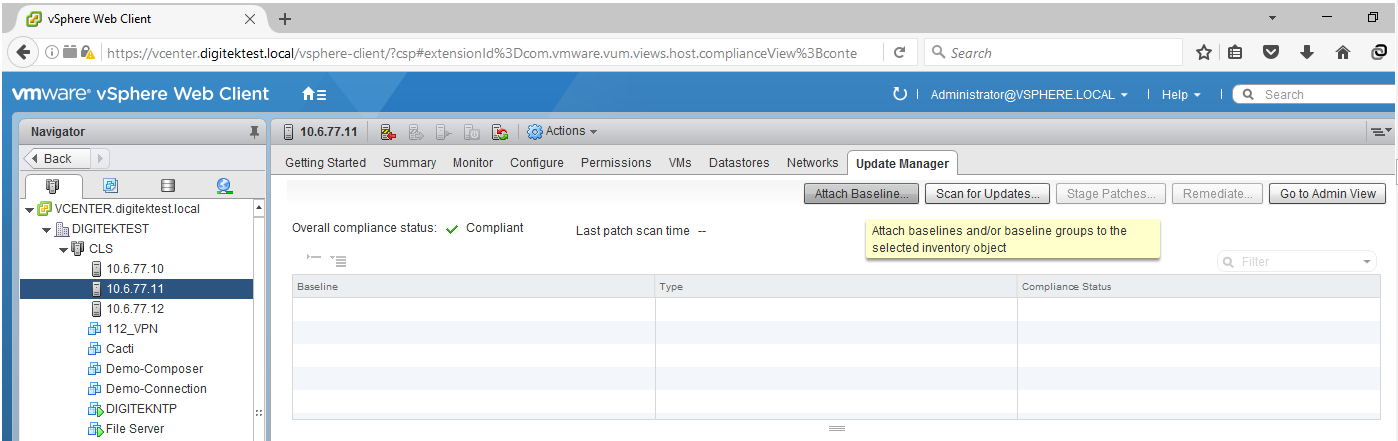The width and height of the screenshot is (1398, 441).
Task: Open Administrator@VSPHERE.LOCAL user menu
Action: pyautogui.click(x=1029, y=95)
